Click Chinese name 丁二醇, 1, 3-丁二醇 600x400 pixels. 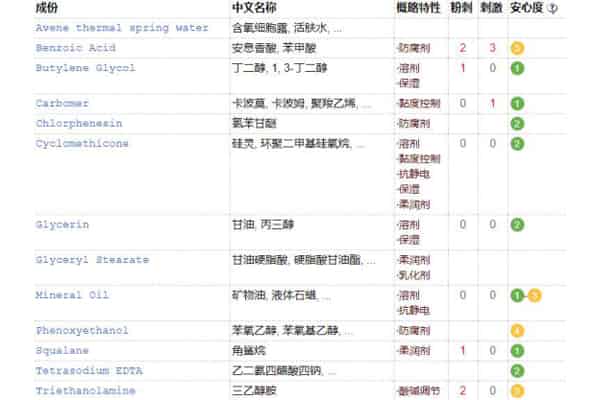[280, 68]
